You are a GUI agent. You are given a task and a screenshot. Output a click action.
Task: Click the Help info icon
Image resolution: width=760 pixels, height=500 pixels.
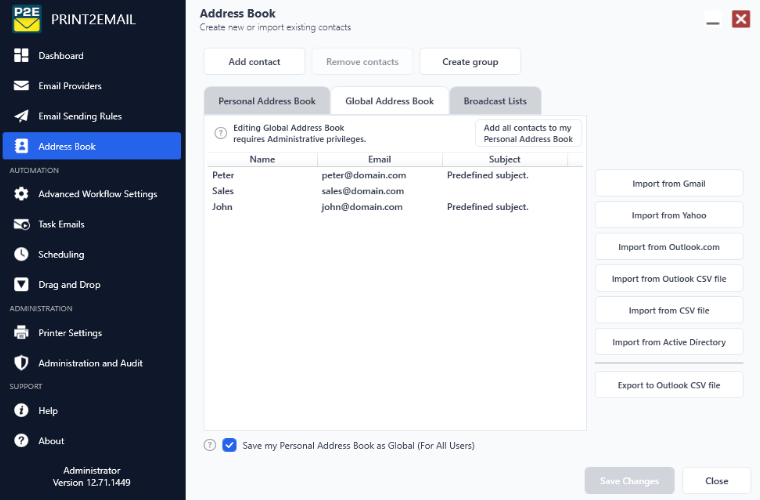click(x=21, y=410)
